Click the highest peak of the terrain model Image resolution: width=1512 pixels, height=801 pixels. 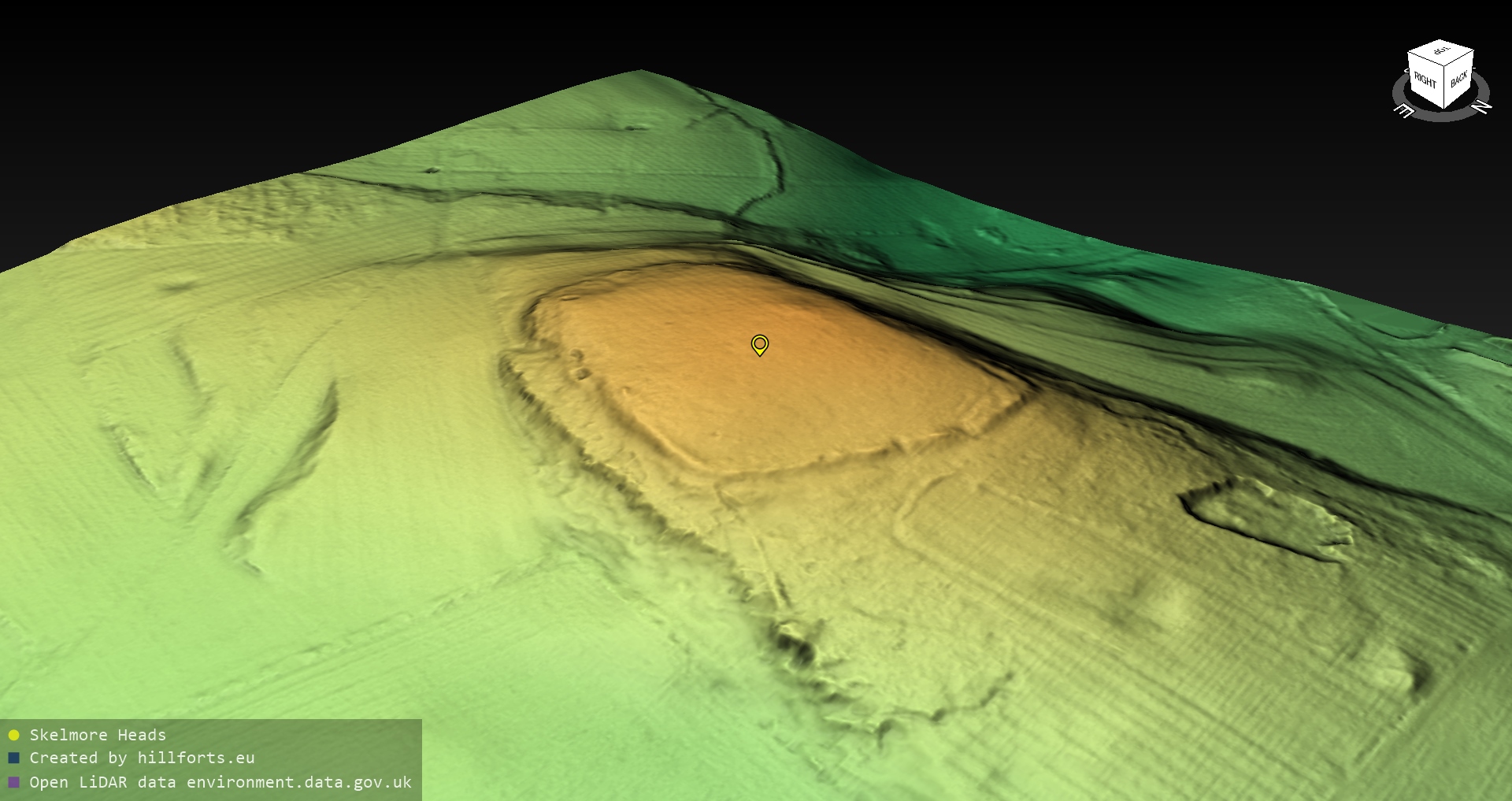pos(639,72)
